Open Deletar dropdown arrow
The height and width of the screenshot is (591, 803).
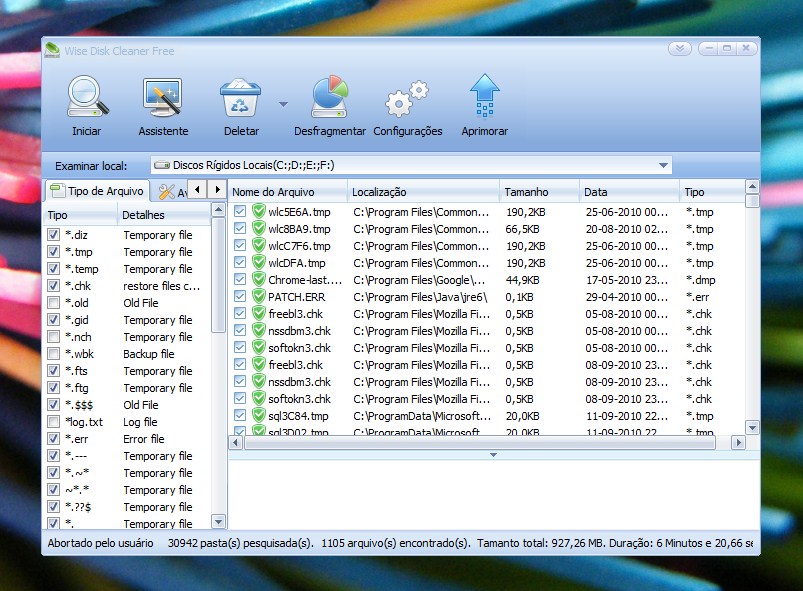(x=283, y=104)
